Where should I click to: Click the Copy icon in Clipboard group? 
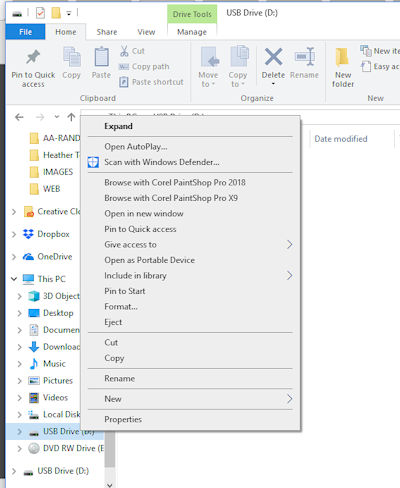(x=72, y=56)
